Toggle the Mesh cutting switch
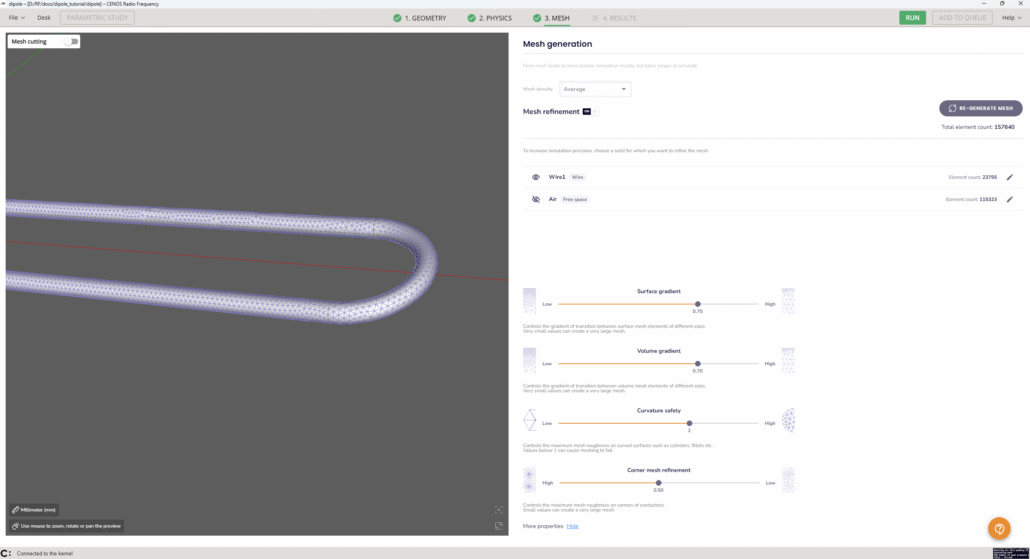1030x559 pixels. tap(71, 42)
